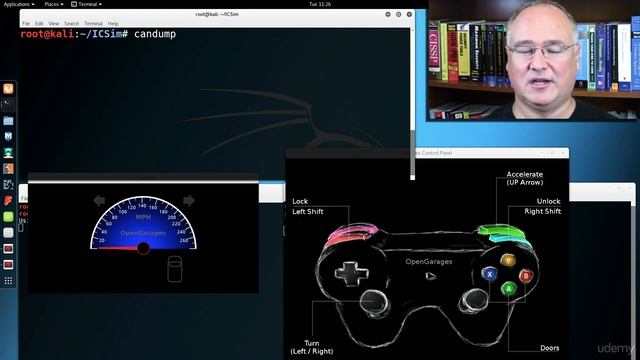Maximize the root@kali terminal window
This screenshot has height=360, width=640.
click(398, 14)
